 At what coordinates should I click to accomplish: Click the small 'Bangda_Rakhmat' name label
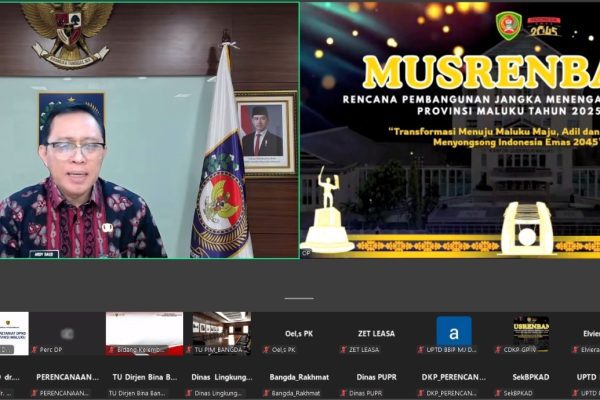point(296,393)
